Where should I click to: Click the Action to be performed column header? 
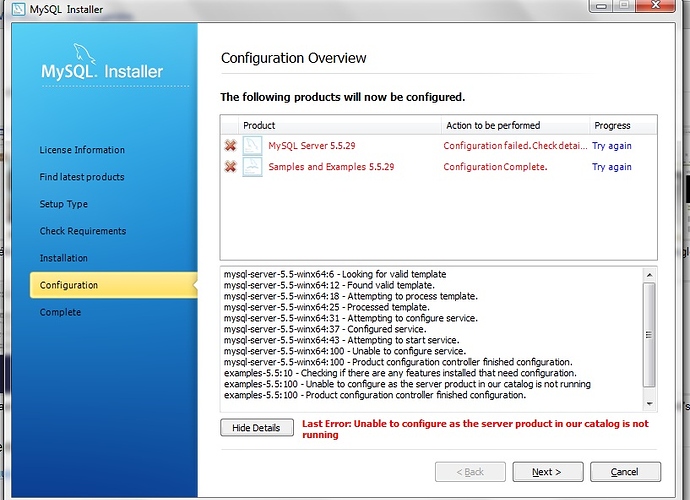pyautogui.click(x=515, y=125)
